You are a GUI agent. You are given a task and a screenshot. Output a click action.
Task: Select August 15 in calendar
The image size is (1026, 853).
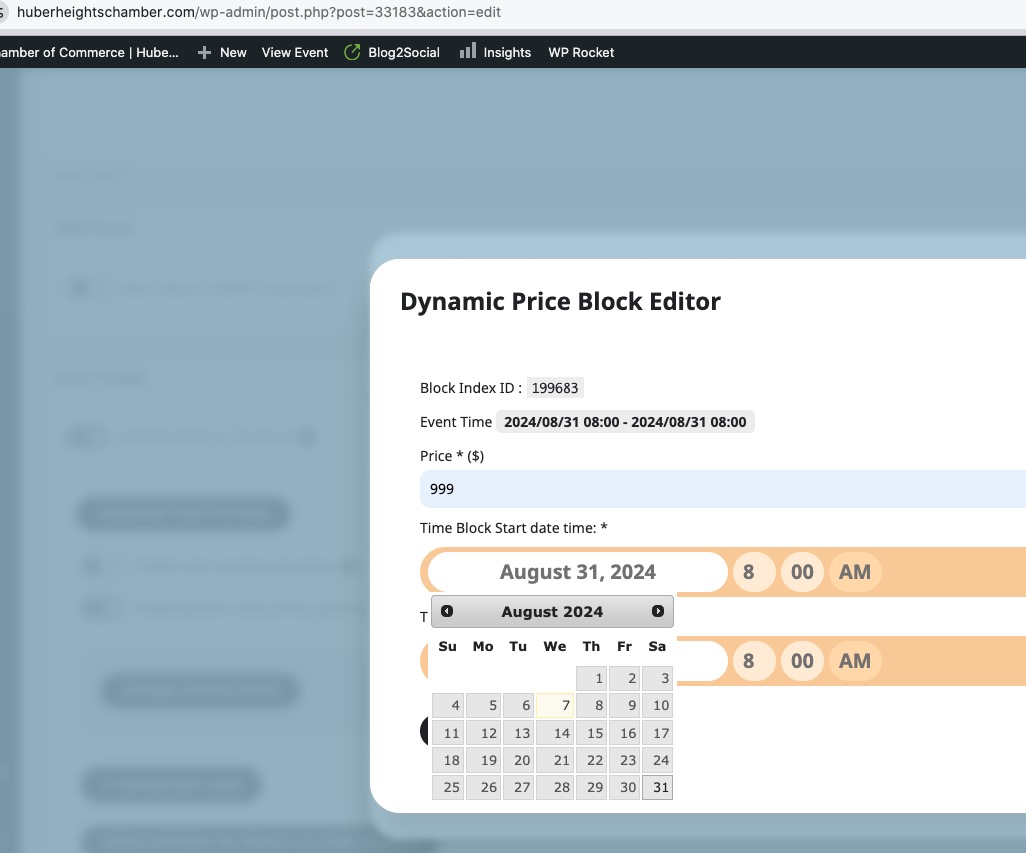point(592,733)
